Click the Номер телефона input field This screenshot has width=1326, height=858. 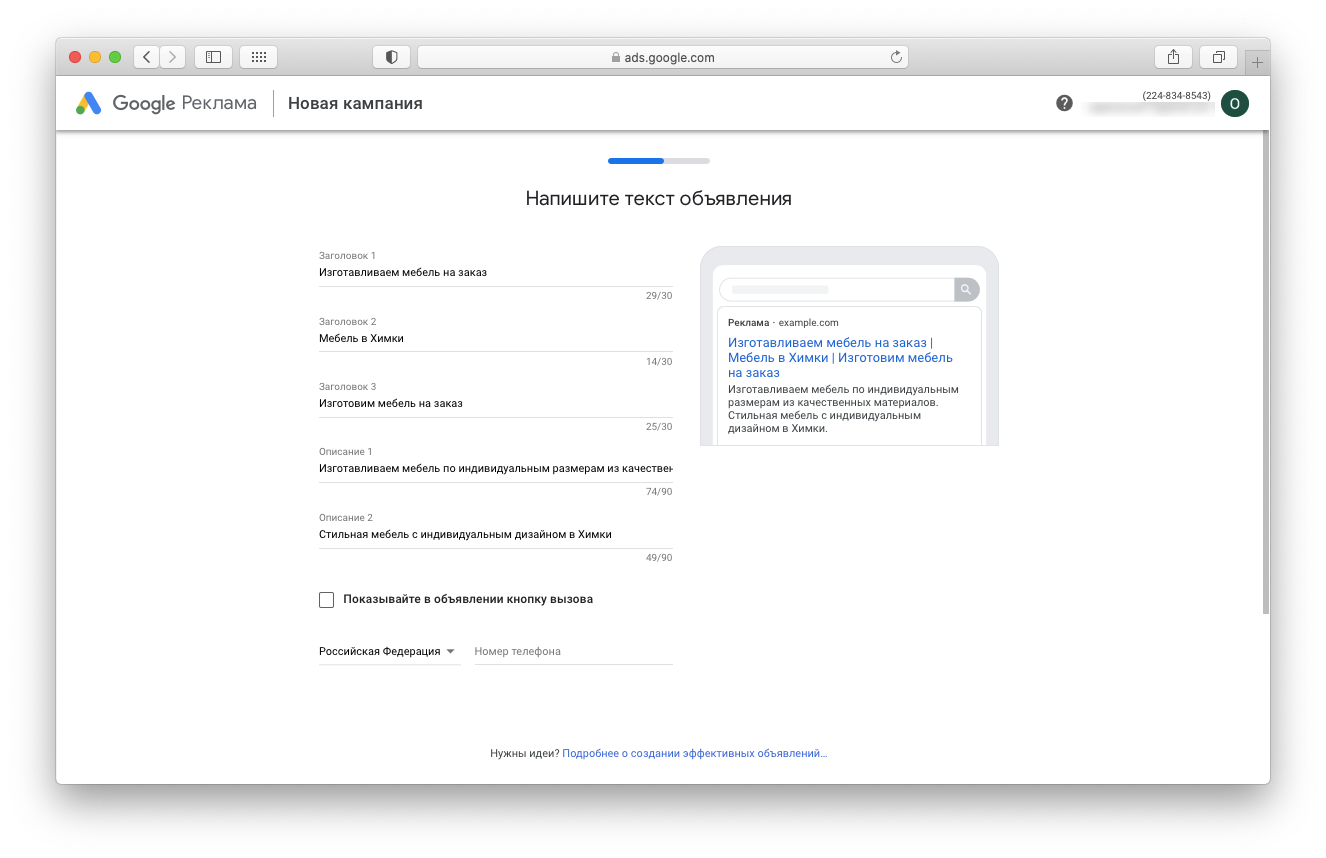tap(573, 651)
